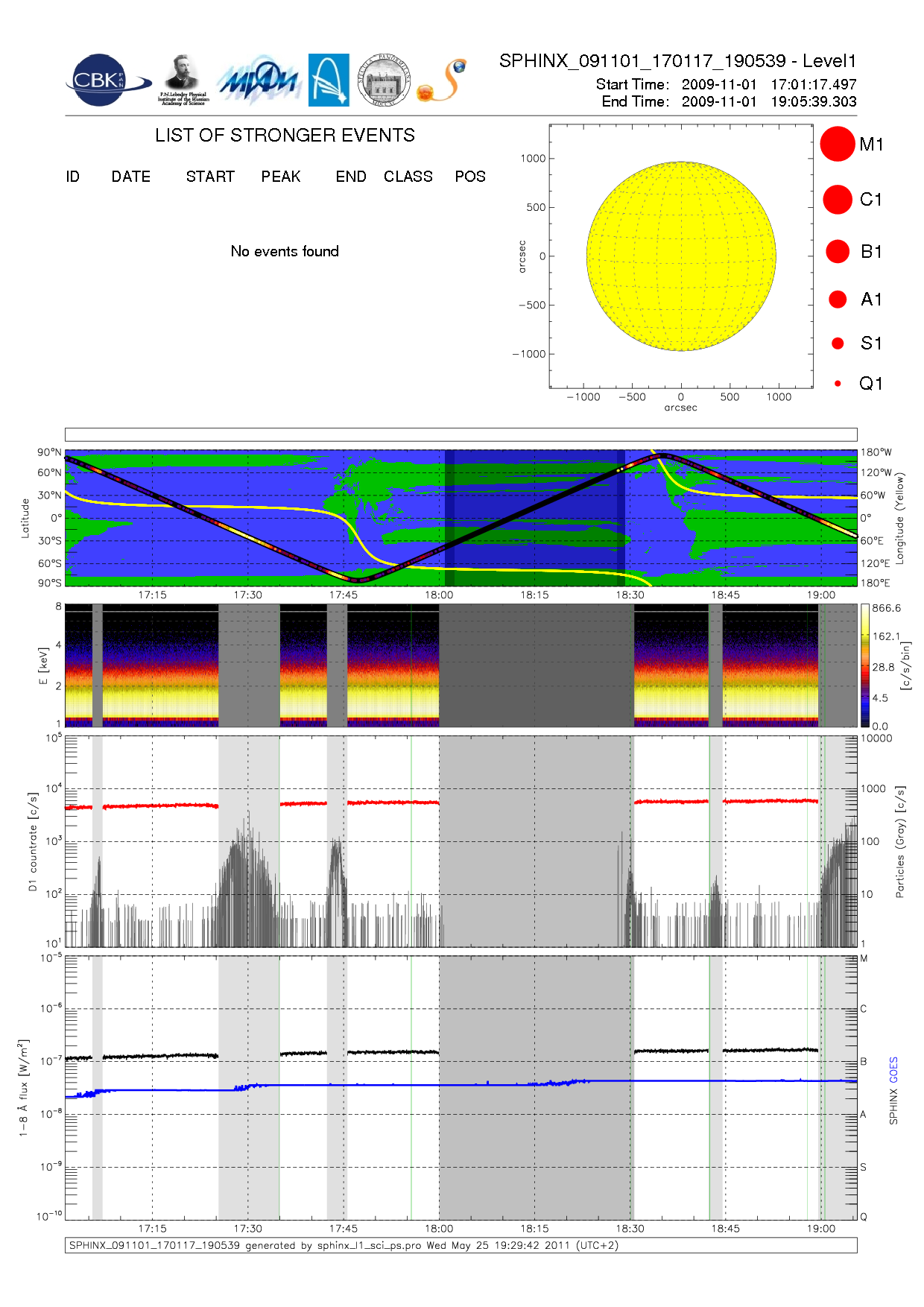924x1307 pixels.
Task: Click the M1 red legend circle
Action: point(838,144)
